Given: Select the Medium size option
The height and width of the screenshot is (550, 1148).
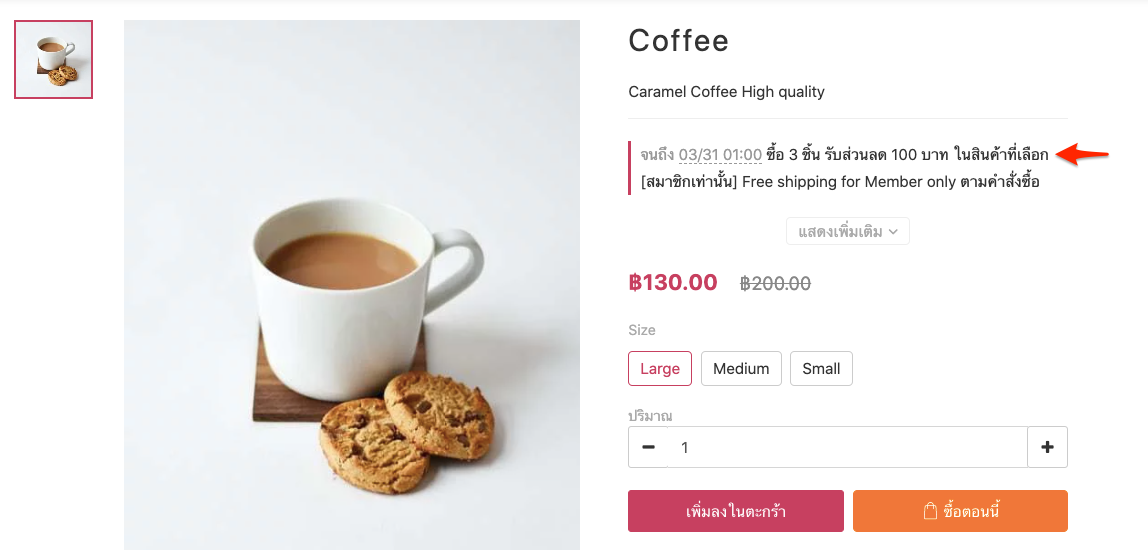Looking at the screenshot, I should [x=741, y=368].
